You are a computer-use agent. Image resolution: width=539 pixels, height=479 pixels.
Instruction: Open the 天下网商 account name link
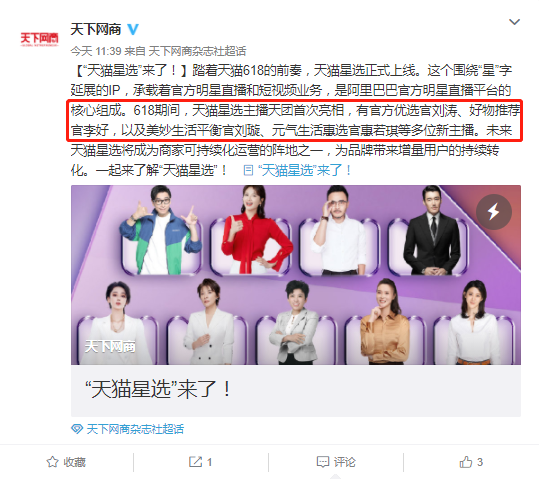tap(96, 29)
